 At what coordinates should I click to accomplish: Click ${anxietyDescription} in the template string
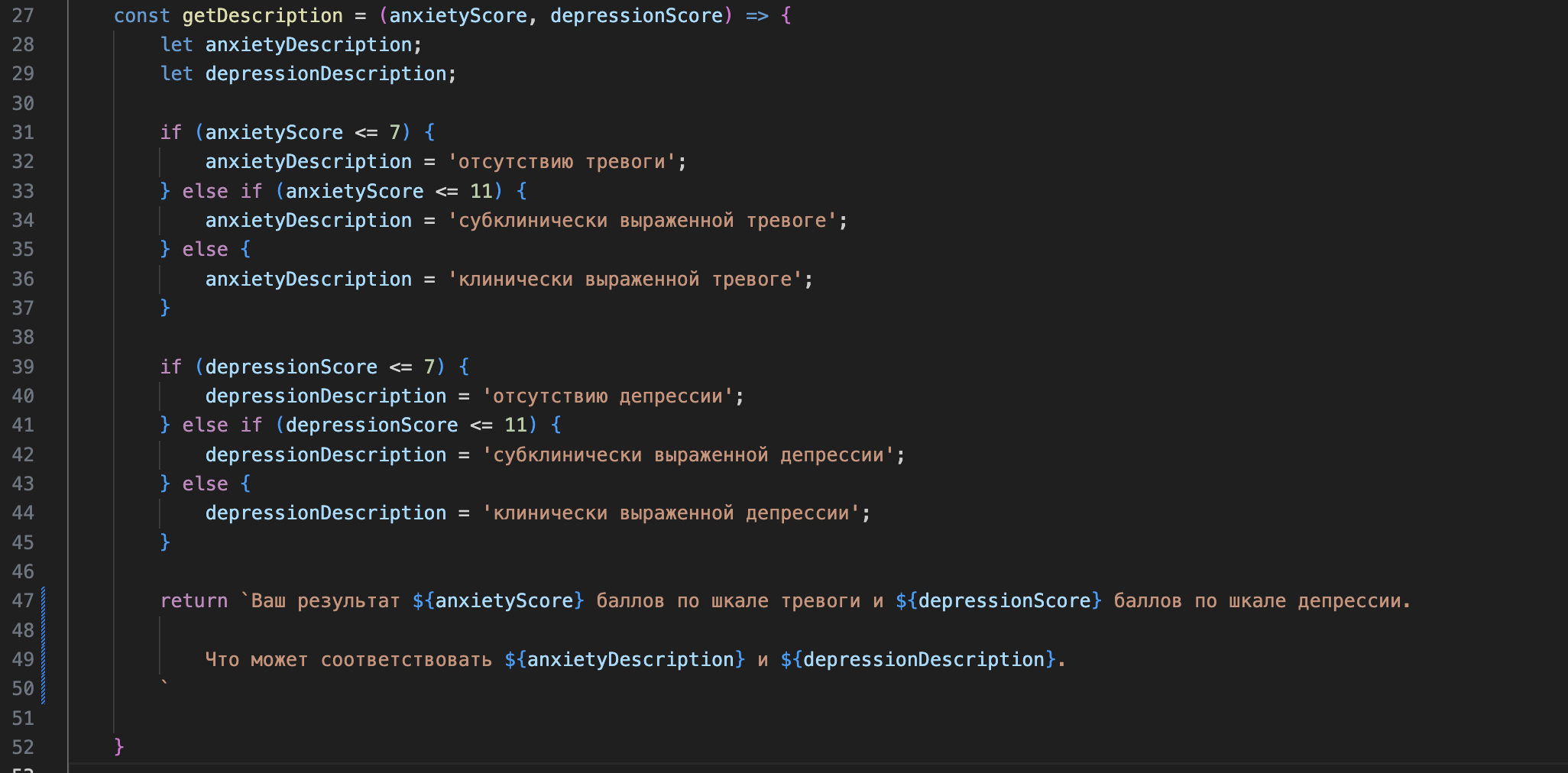click(x=624, y=660)
